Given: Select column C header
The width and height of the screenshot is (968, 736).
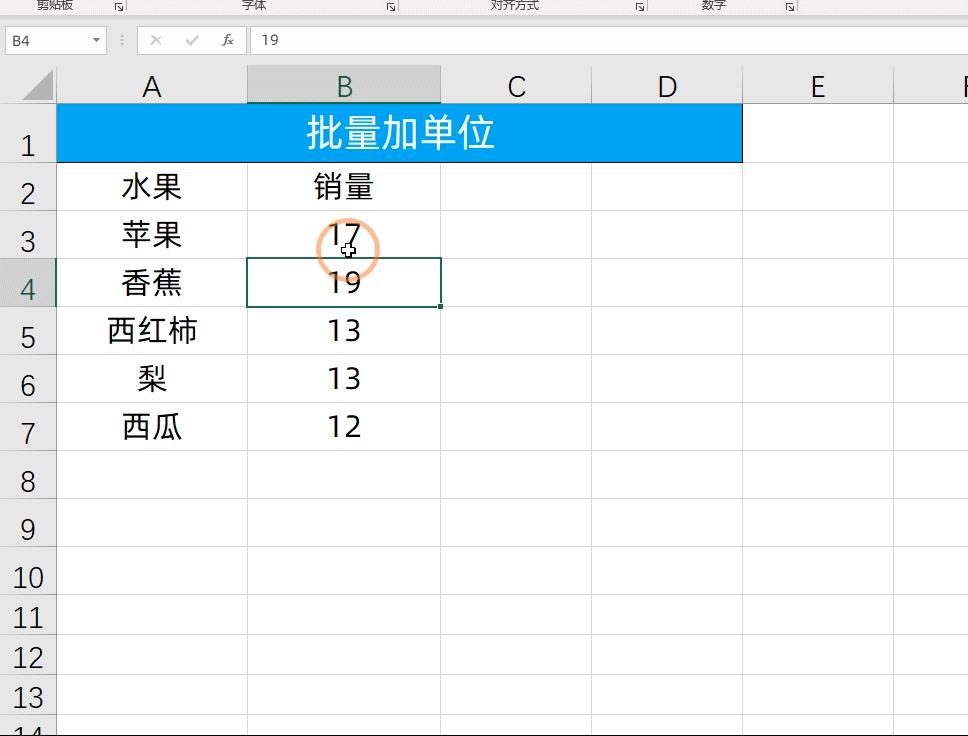Looking at the screenshot, I should (516, 85).
